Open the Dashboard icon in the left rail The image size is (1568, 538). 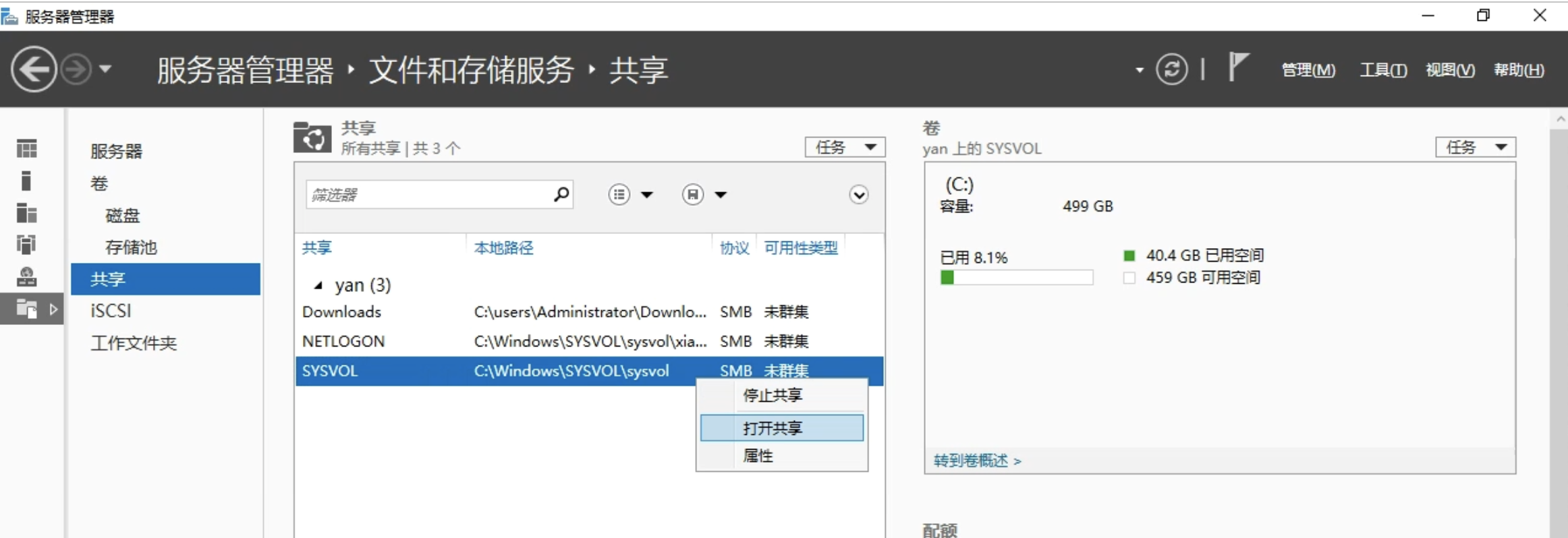pyautogui.click(x=27, y=148)
